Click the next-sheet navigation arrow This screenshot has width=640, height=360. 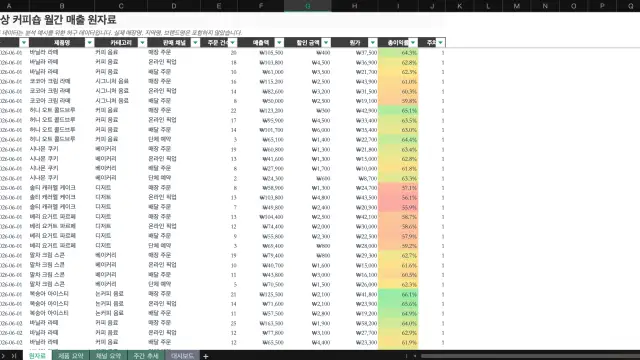4,356
